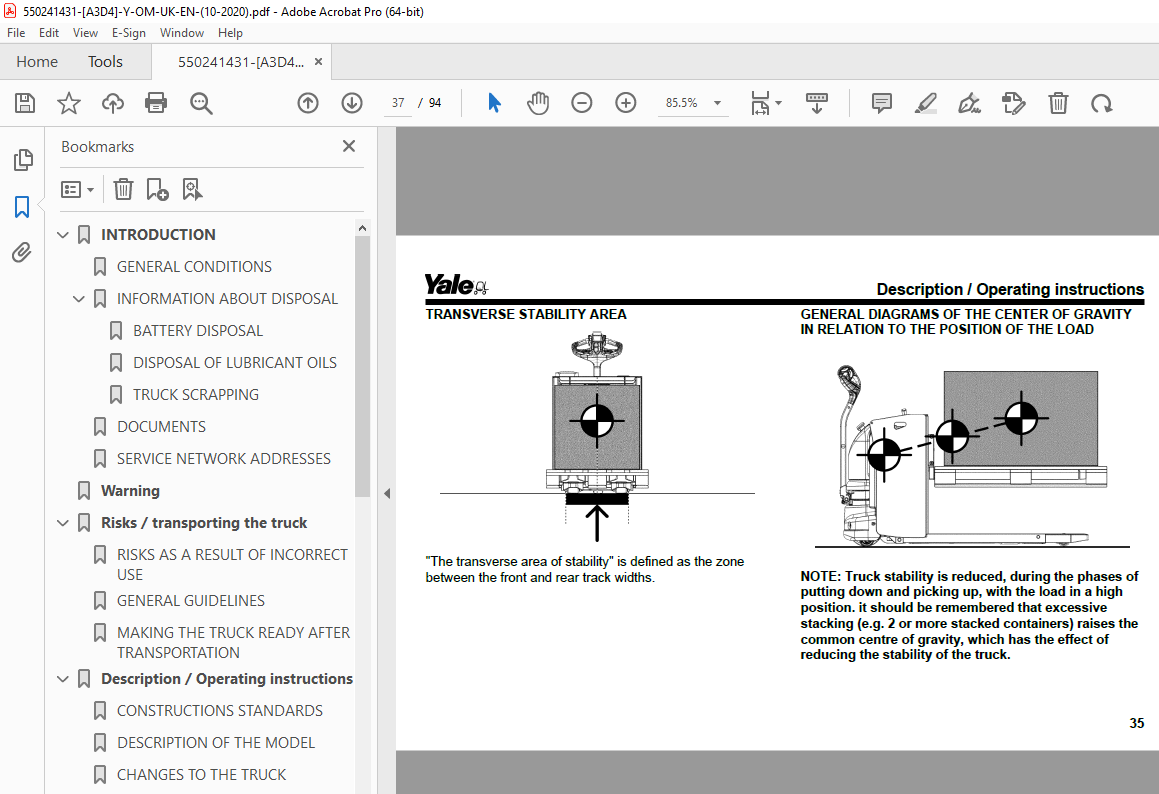Open the Edit/stamp tool icon

point(1013,103)
